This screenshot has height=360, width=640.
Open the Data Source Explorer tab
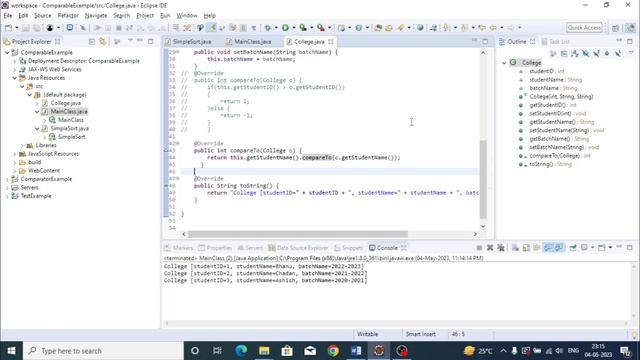[299, 248]
